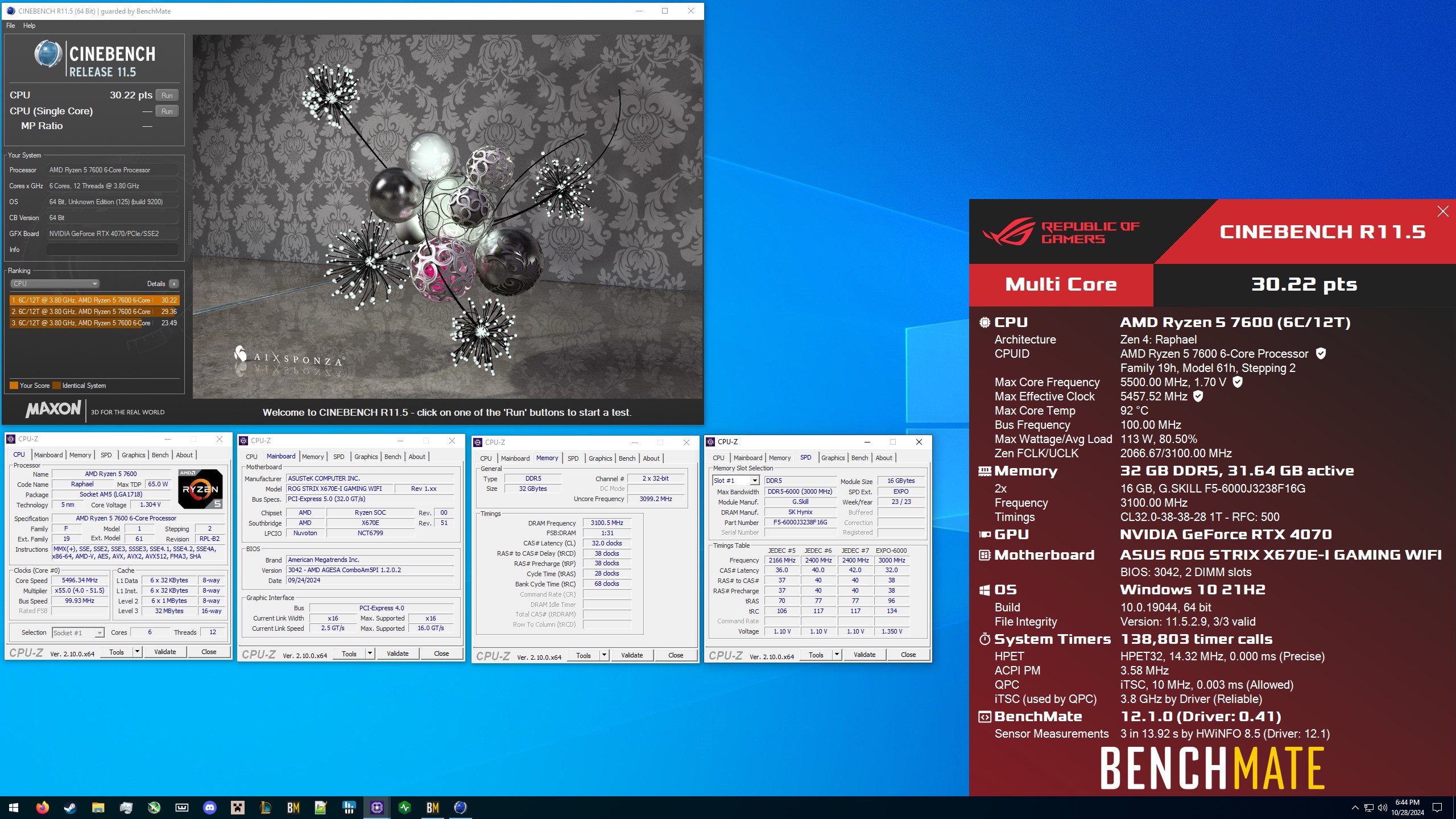Open the Ranking CPU dropdown
This screenshot has width=1456, height=819.
click(x=55, y=284)
